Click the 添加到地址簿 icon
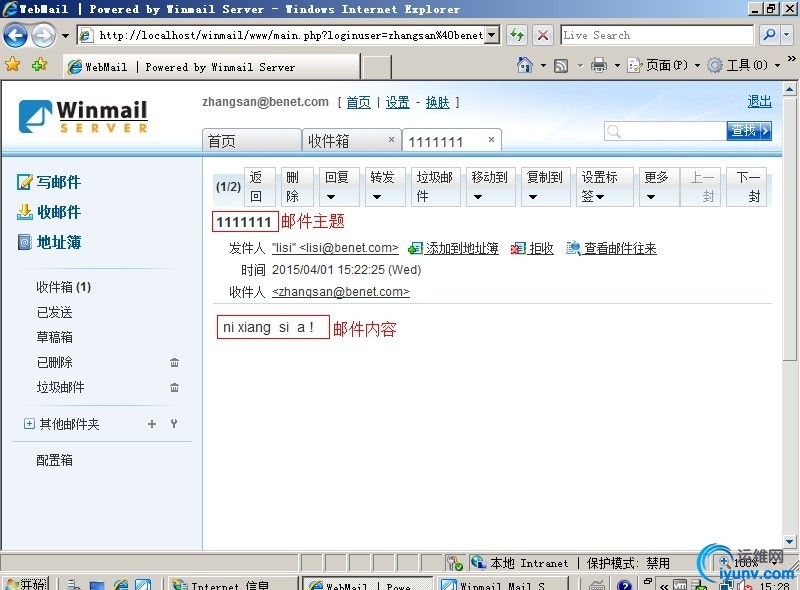 coord(415,249)
